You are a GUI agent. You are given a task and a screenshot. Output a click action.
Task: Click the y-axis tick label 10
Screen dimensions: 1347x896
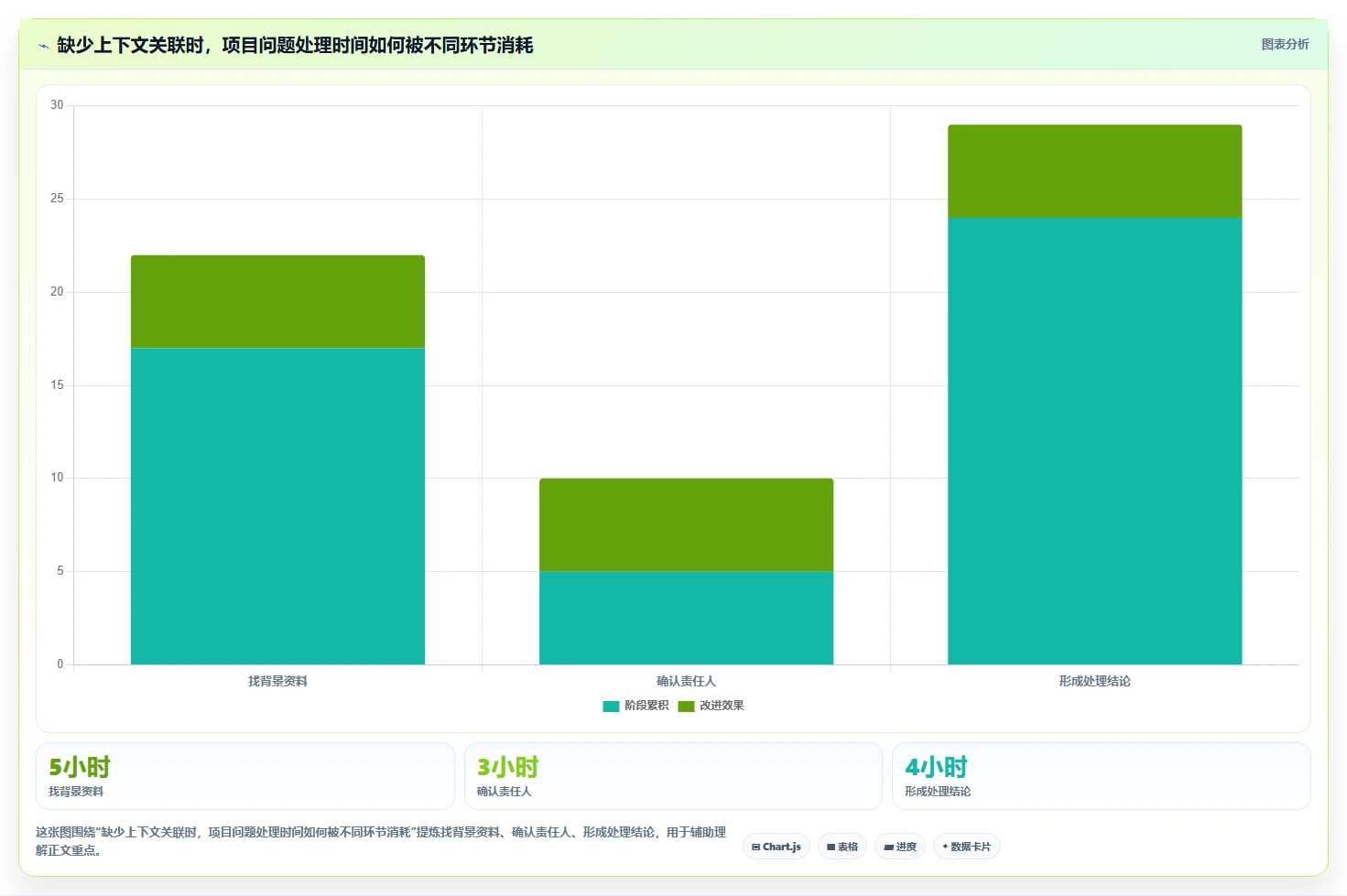(57, 478)
